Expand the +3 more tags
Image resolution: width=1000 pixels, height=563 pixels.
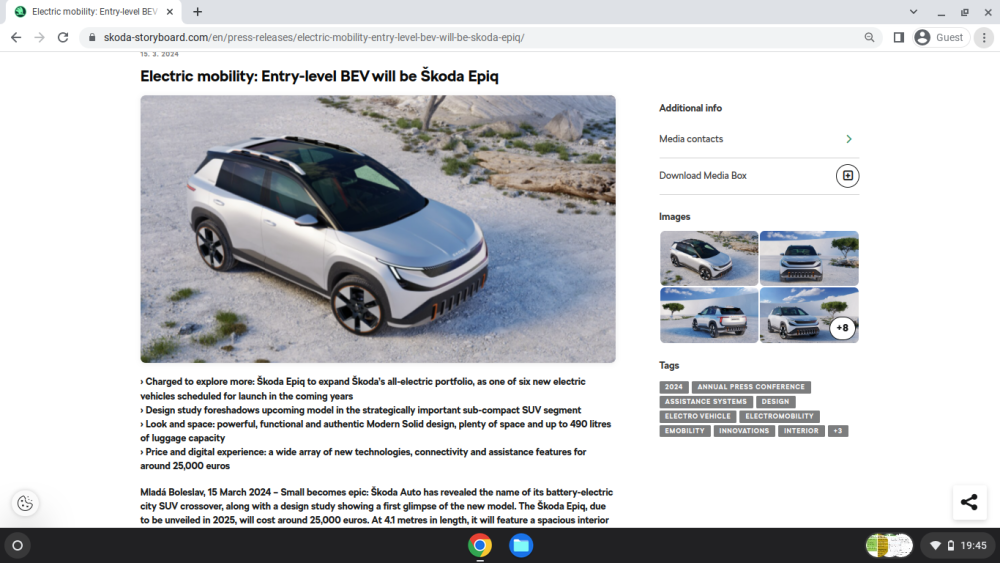tap(838, 431)
